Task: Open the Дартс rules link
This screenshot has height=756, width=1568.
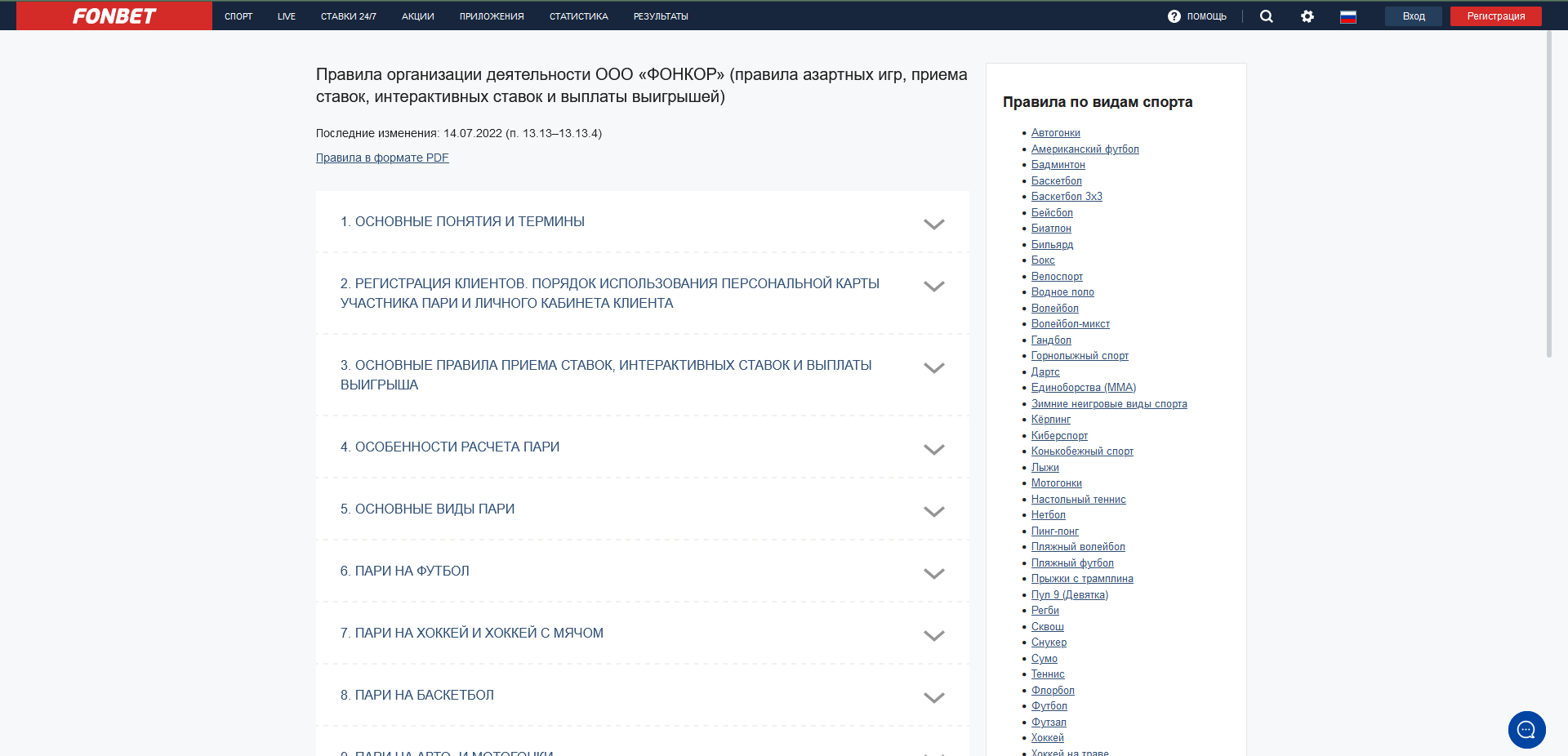Action: point(1045,371)
